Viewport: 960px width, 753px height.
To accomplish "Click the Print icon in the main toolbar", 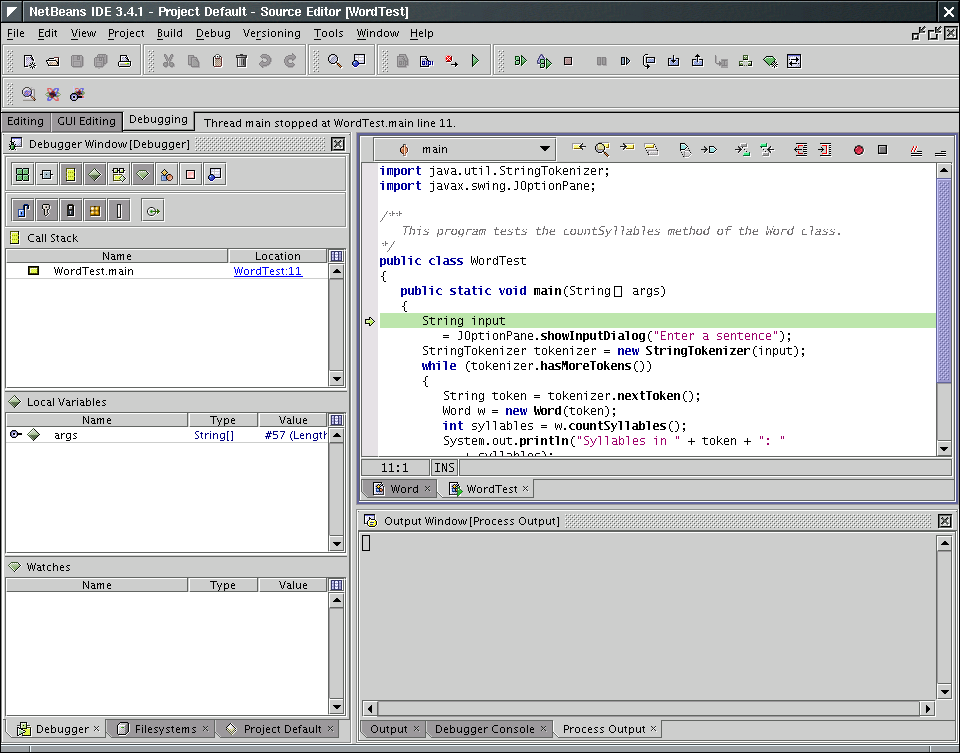I will [124, 61].
